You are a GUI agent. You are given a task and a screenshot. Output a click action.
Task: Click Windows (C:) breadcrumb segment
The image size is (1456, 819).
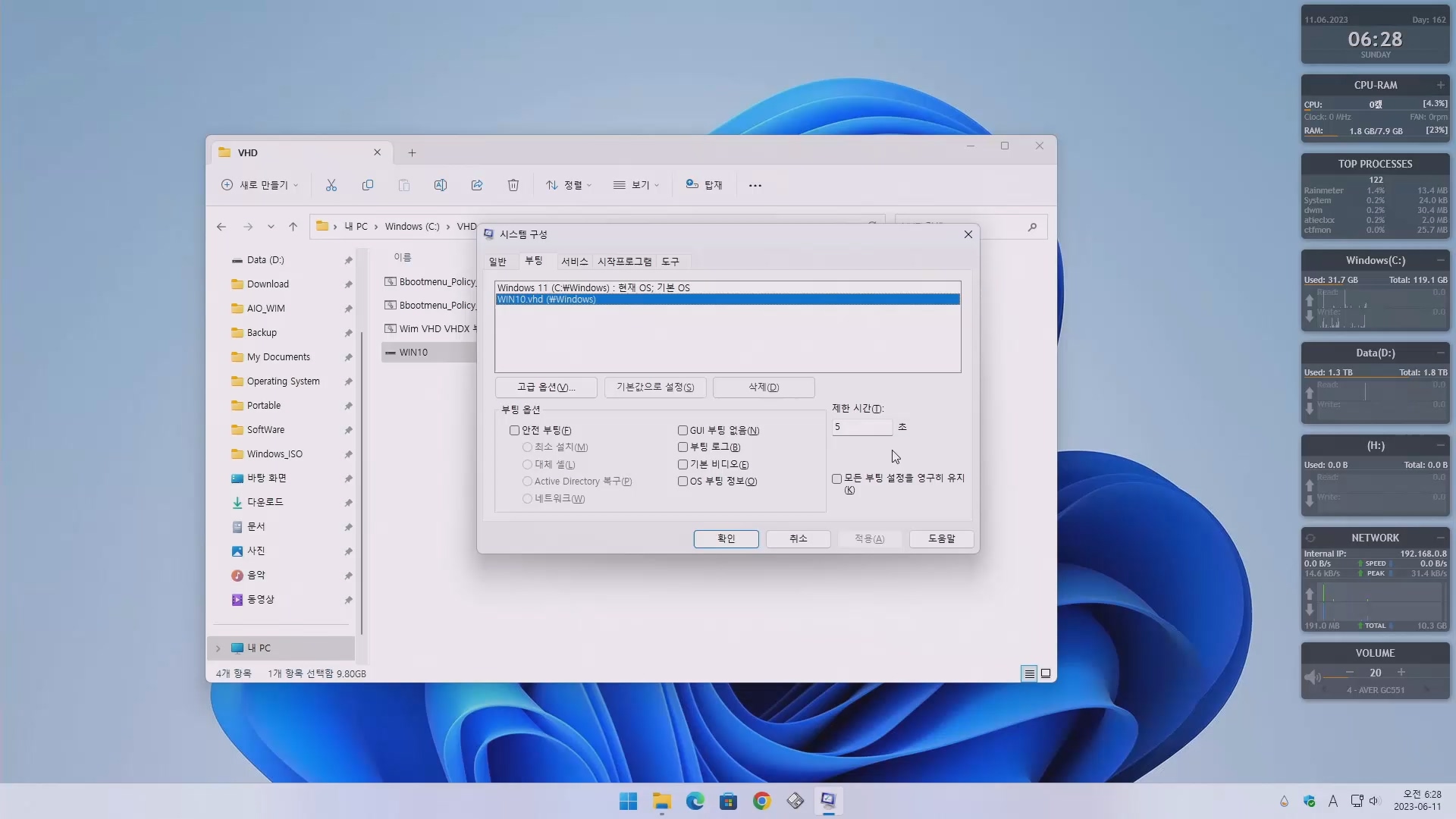tap(412, 227)
